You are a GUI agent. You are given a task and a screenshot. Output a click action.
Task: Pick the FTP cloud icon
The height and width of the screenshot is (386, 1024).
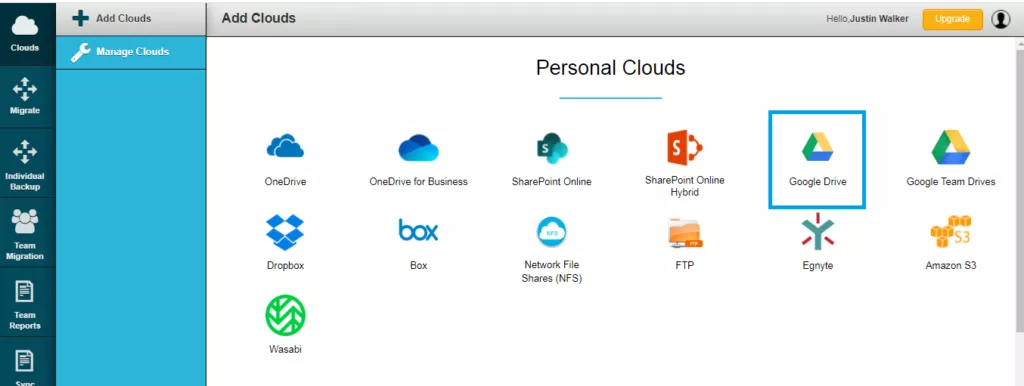pyautogui.click(x=684, y=234)
